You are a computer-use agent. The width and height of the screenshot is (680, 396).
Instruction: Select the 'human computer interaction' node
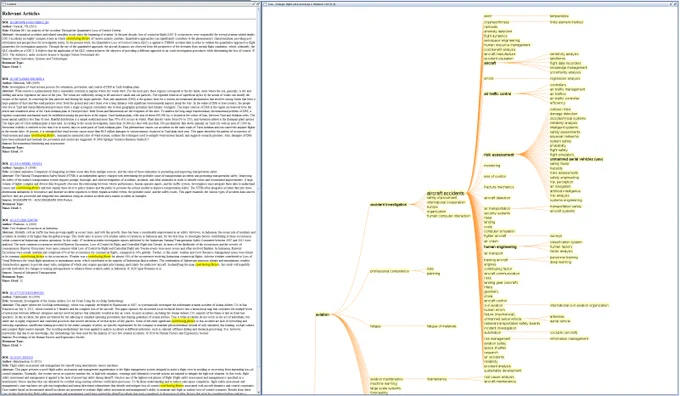[448, 216]
